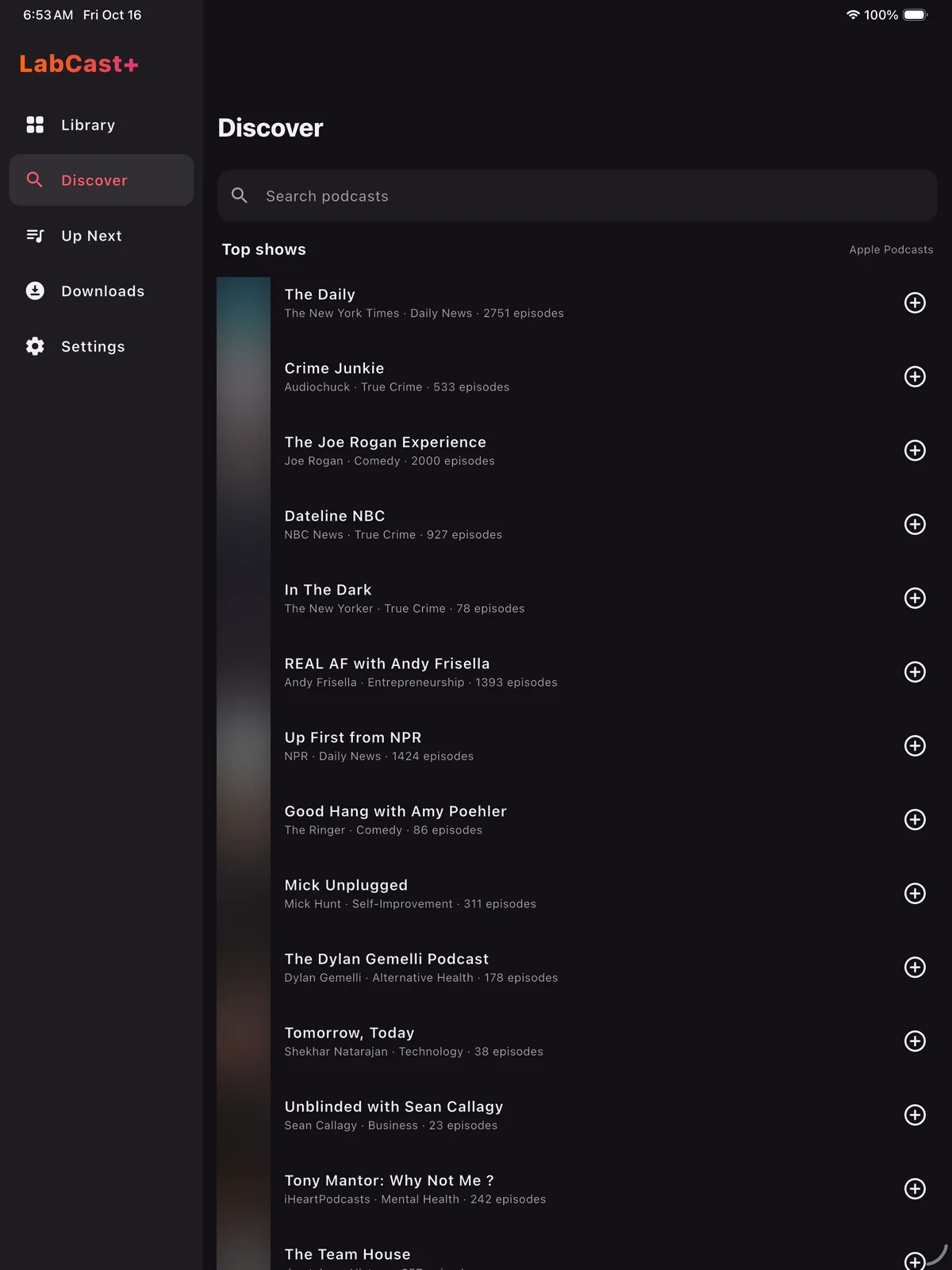Image resolution: width=952 pixels, height=1270 pixels.
Task: Open Unblinded with Sean Callagy title
Action: coord(393,1106)
